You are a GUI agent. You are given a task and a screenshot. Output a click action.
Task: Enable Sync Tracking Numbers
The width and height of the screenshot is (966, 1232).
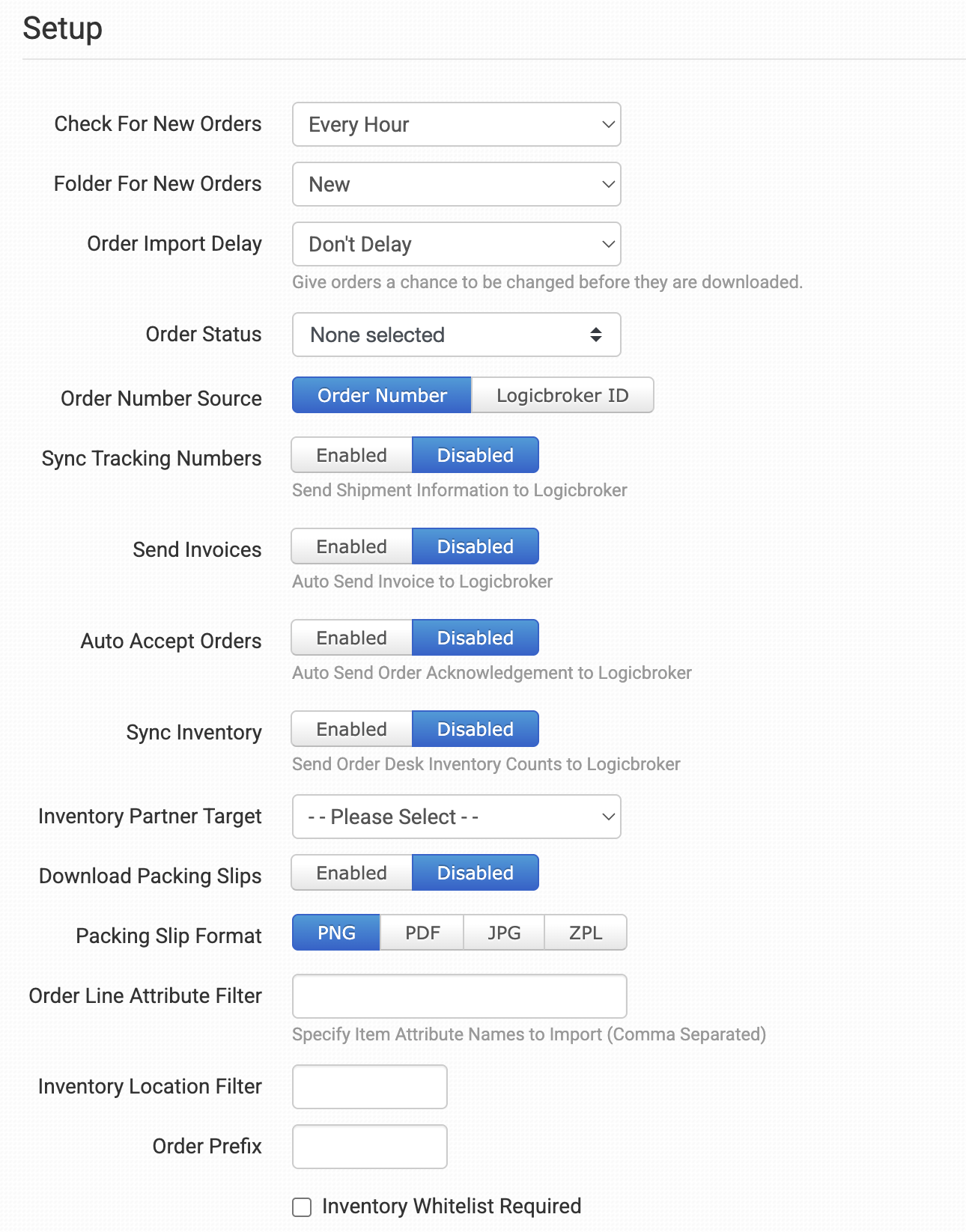click(351, 455)
